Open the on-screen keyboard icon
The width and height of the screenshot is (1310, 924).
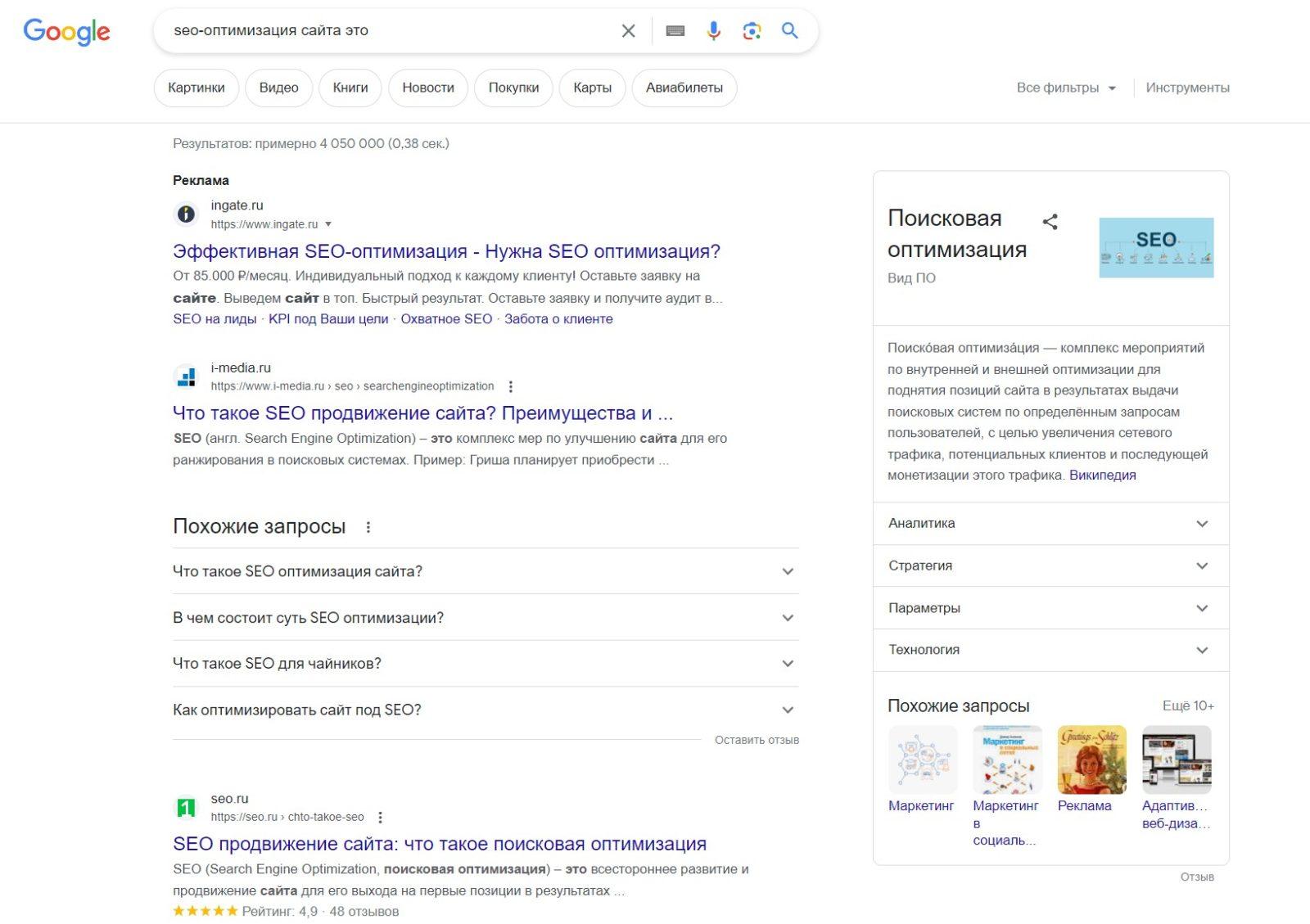pos(675,31)
